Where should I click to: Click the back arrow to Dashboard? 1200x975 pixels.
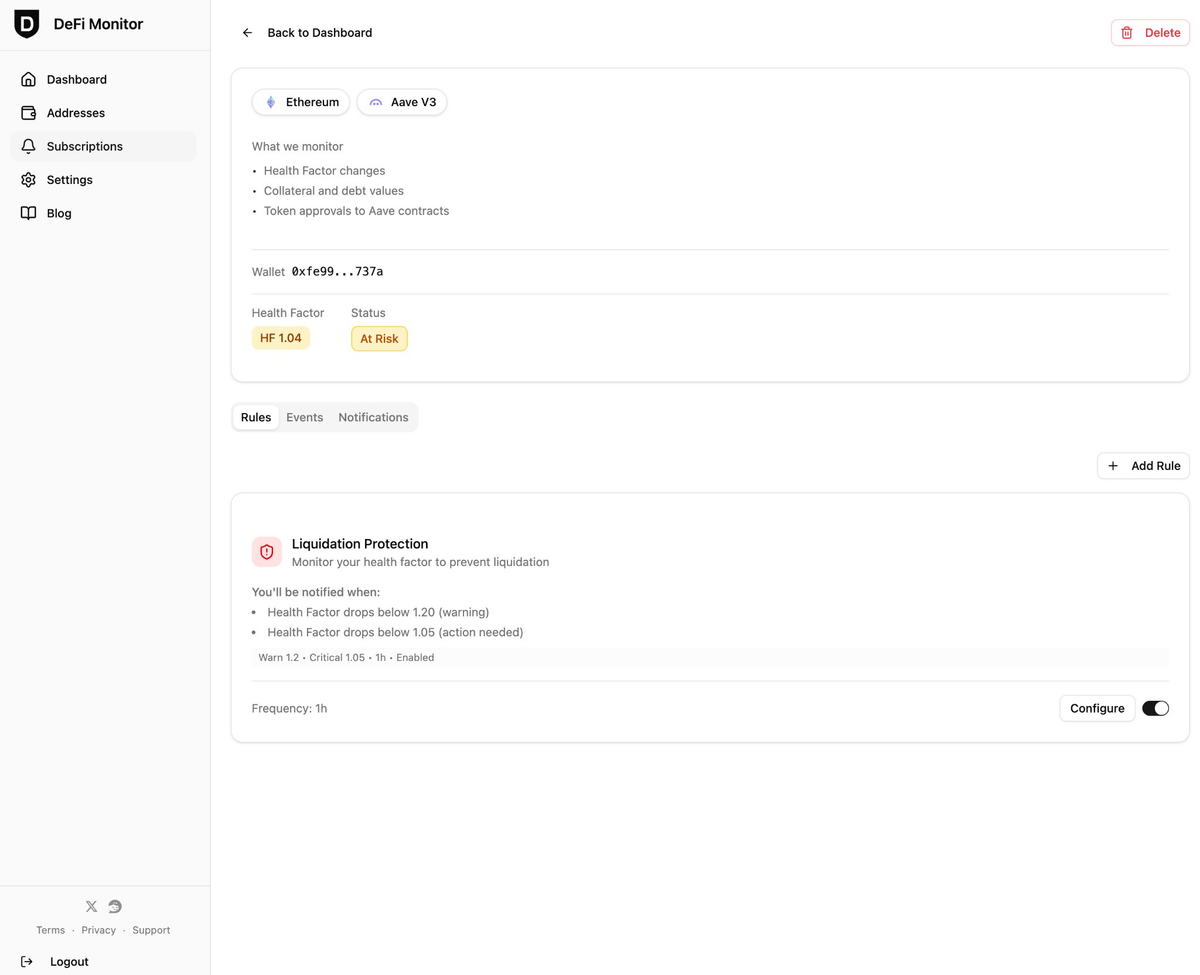point(247,32)
